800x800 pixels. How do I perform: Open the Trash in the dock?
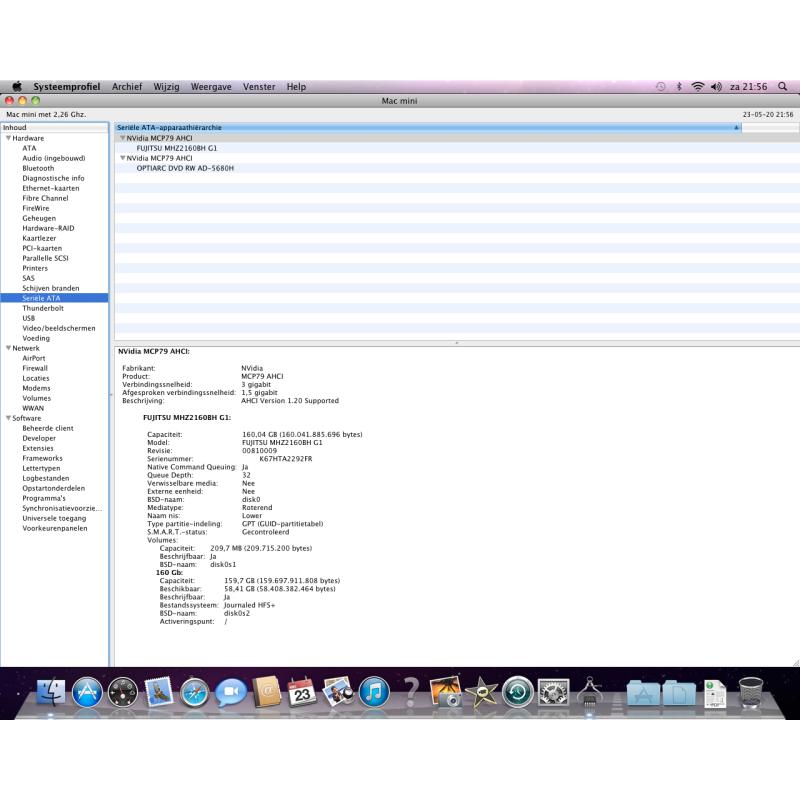[x=751, y=692]
